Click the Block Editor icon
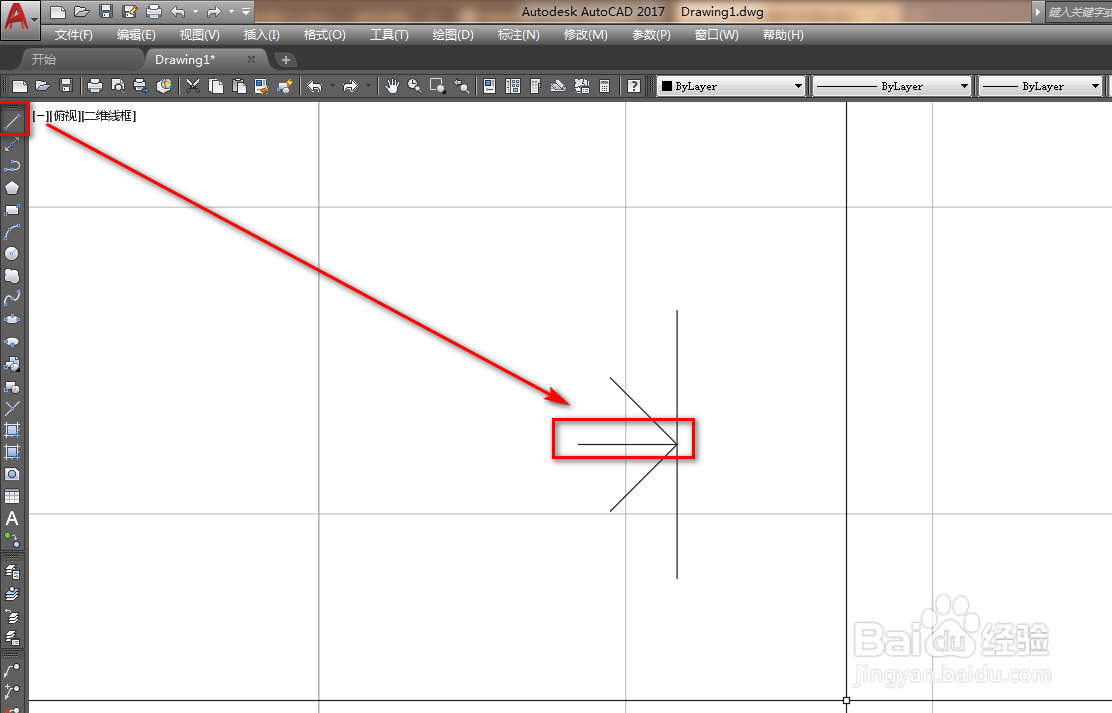Screen dimensions: 1112x713 click(x=285, y=87)
